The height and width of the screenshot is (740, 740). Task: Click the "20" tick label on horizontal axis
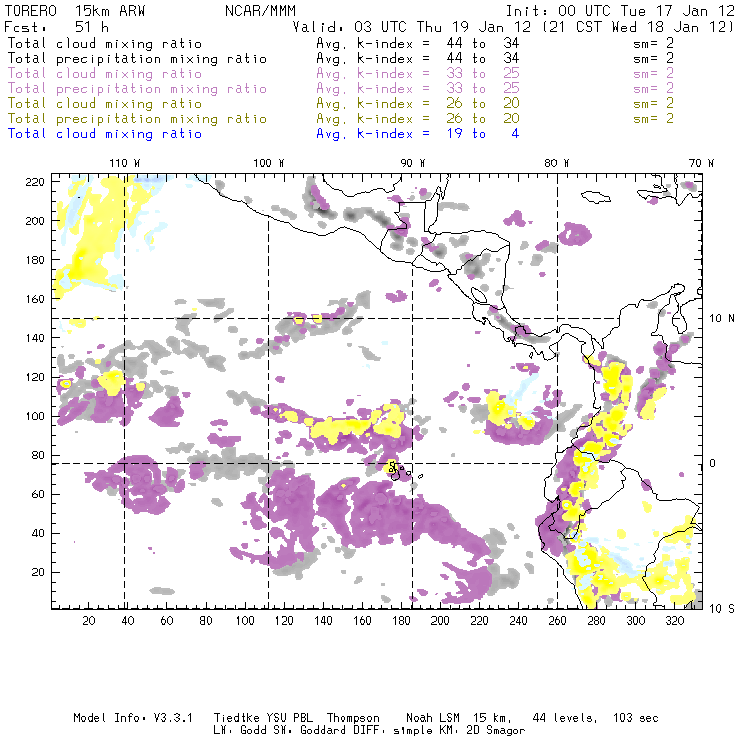[x=89, y=621]
